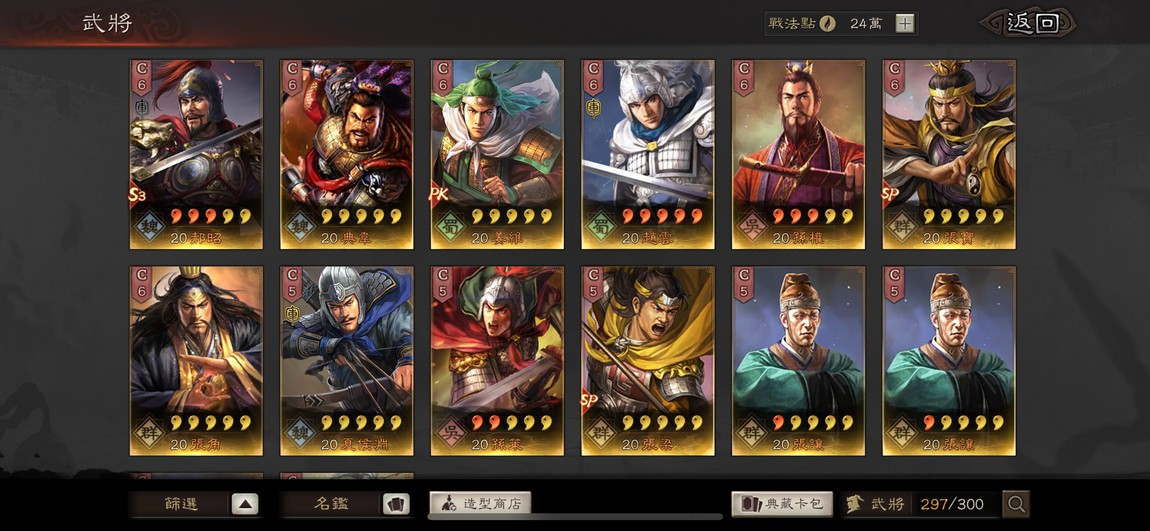This screenshot has height=531, width=1150.
Task: Select the 孫策 general card
Action: 497,360
